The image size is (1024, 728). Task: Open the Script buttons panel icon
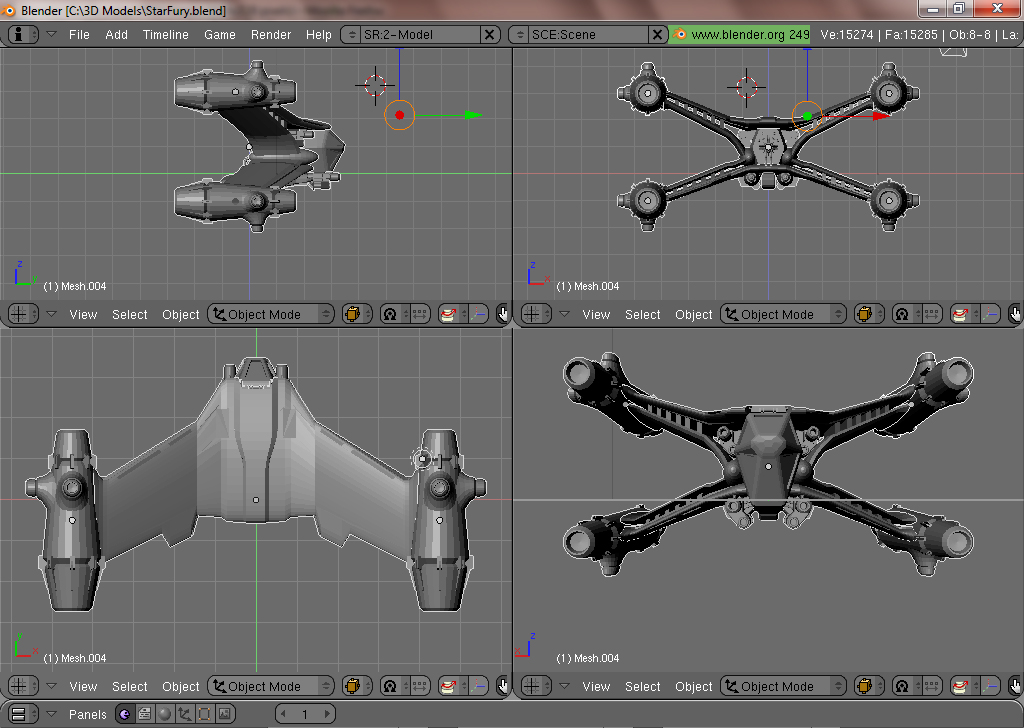[144, 714]
